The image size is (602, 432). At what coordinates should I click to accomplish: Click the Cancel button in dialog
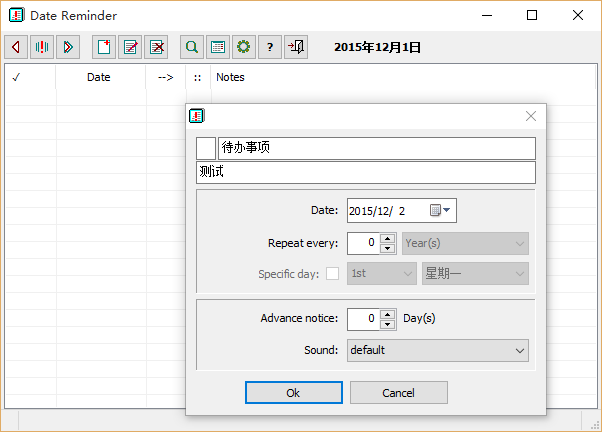[x=399, y=392]
